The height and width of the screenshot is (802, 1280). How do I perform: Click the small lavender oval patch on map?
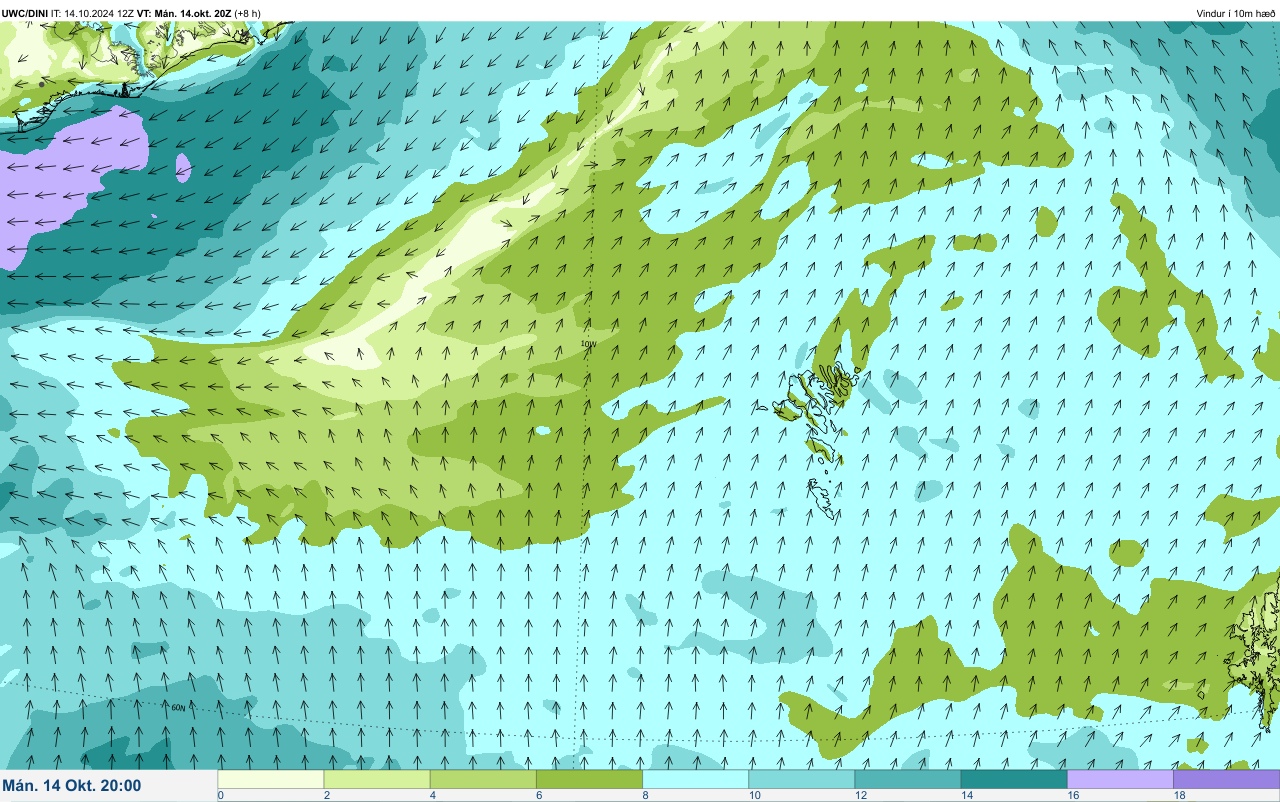pos(183,167)
